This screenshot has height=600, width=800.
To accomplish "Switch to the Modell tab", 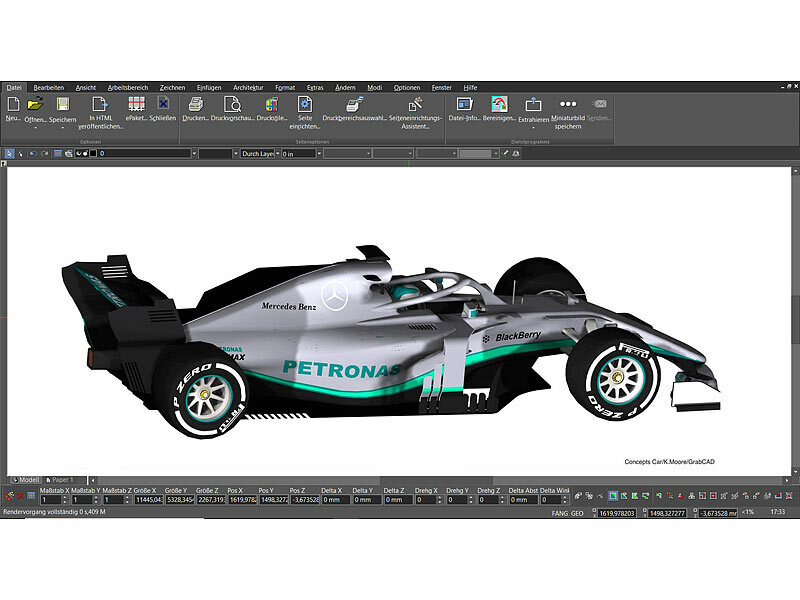I will [26, 480].
